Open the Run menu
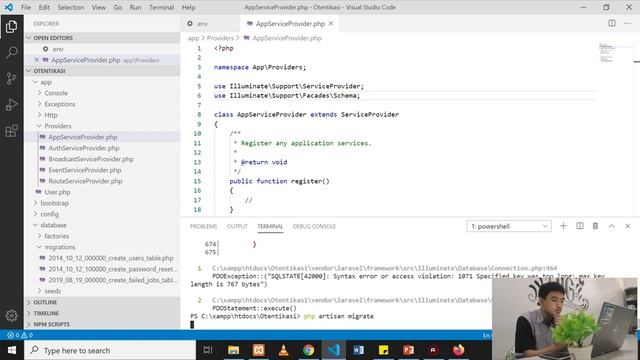The width and height of the screenshot is (640, 360). tap(135, 7)
